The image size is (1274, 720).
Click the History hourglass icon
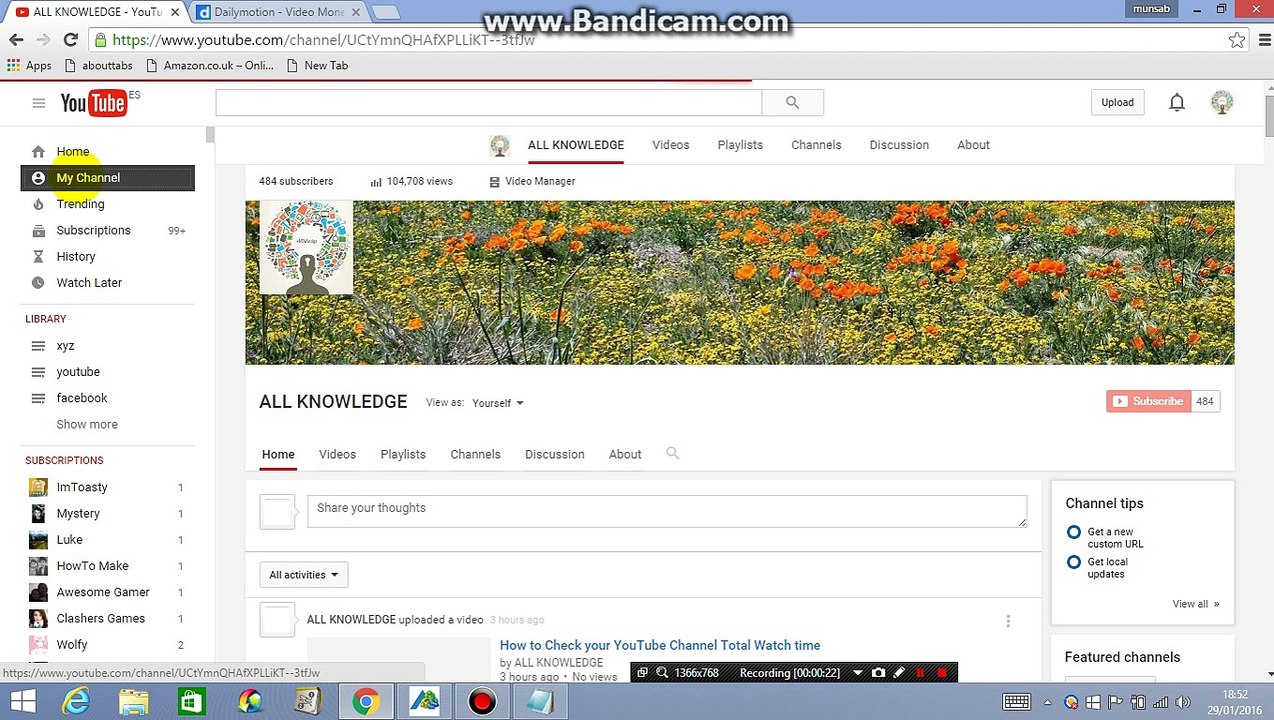coord(38,257)
